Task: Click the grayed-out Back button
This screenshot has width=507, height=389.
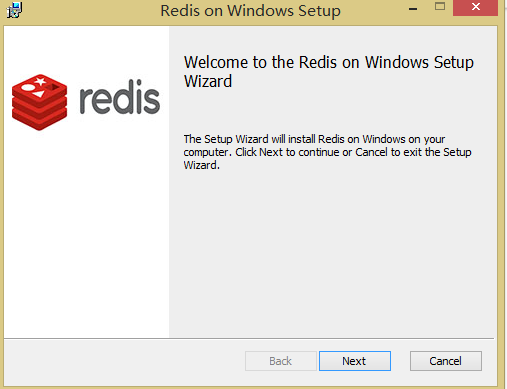Action: (x=280, y=361)
